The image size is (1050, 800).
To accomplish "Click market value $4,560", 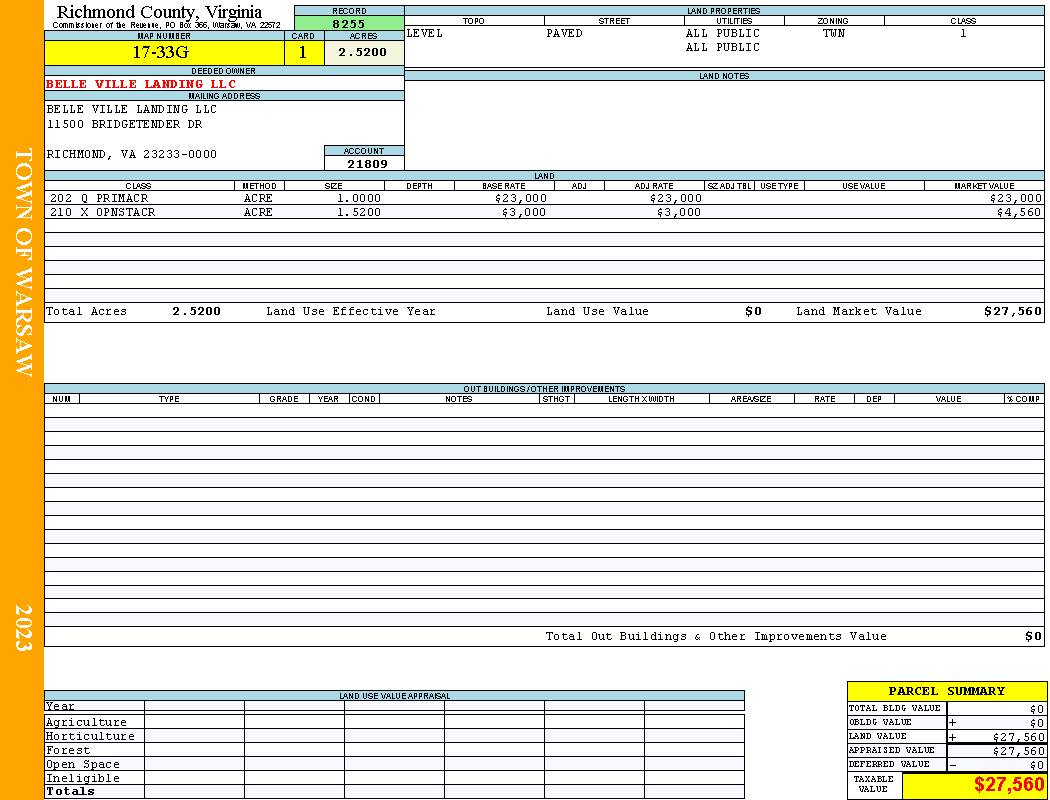I will pos(1019,212).
